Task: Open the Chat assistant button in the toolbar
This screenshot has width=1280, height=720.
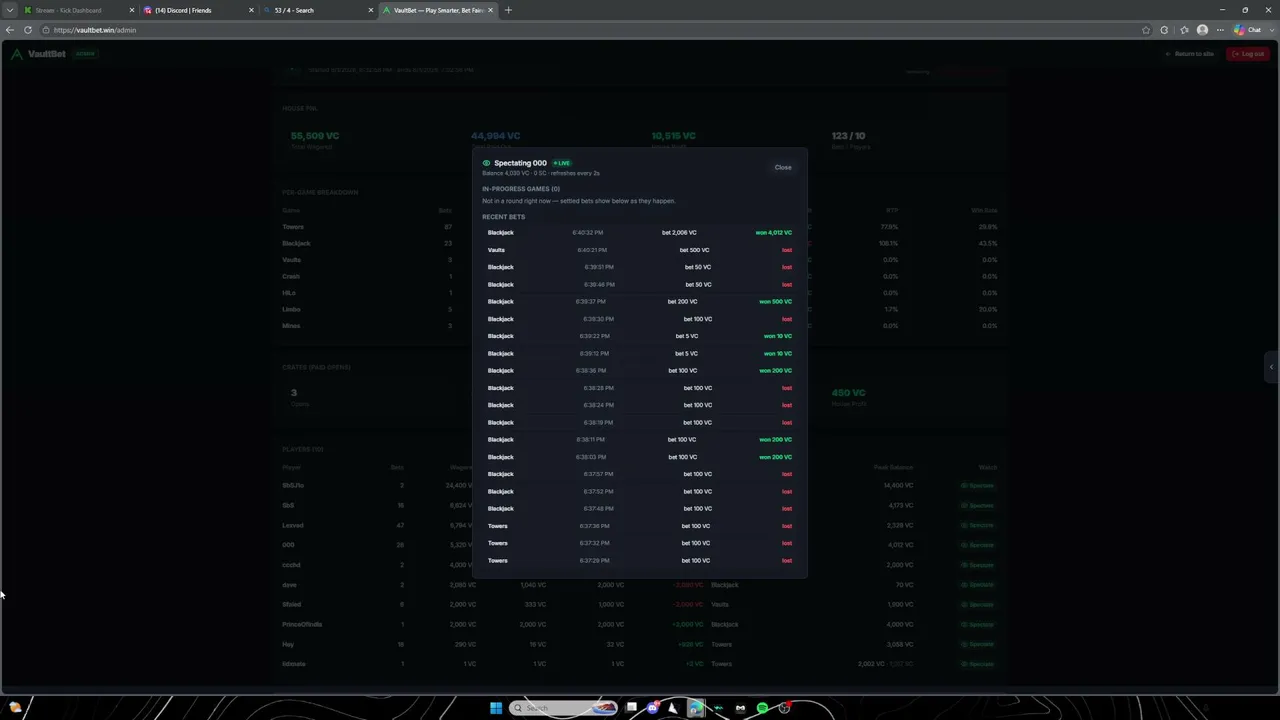Action: coord(1248,30)
